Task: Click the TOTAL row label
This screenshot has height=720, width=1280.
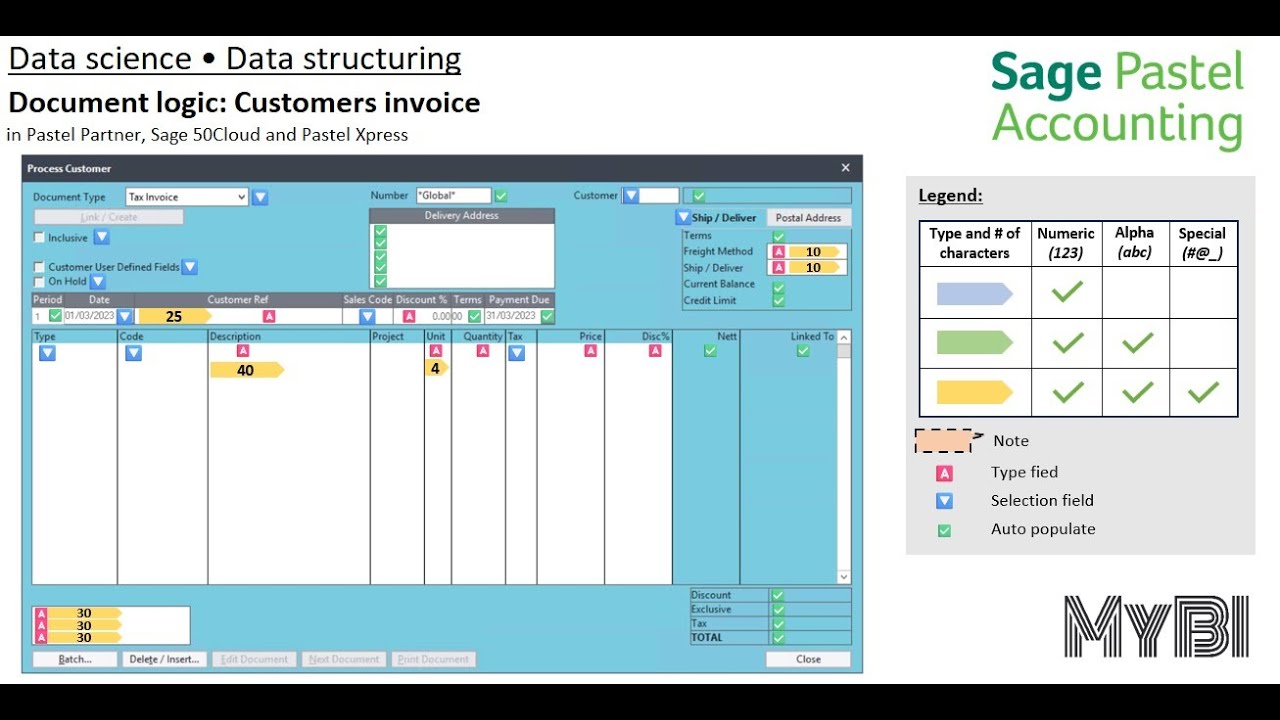Action: (x=706, y=637)
